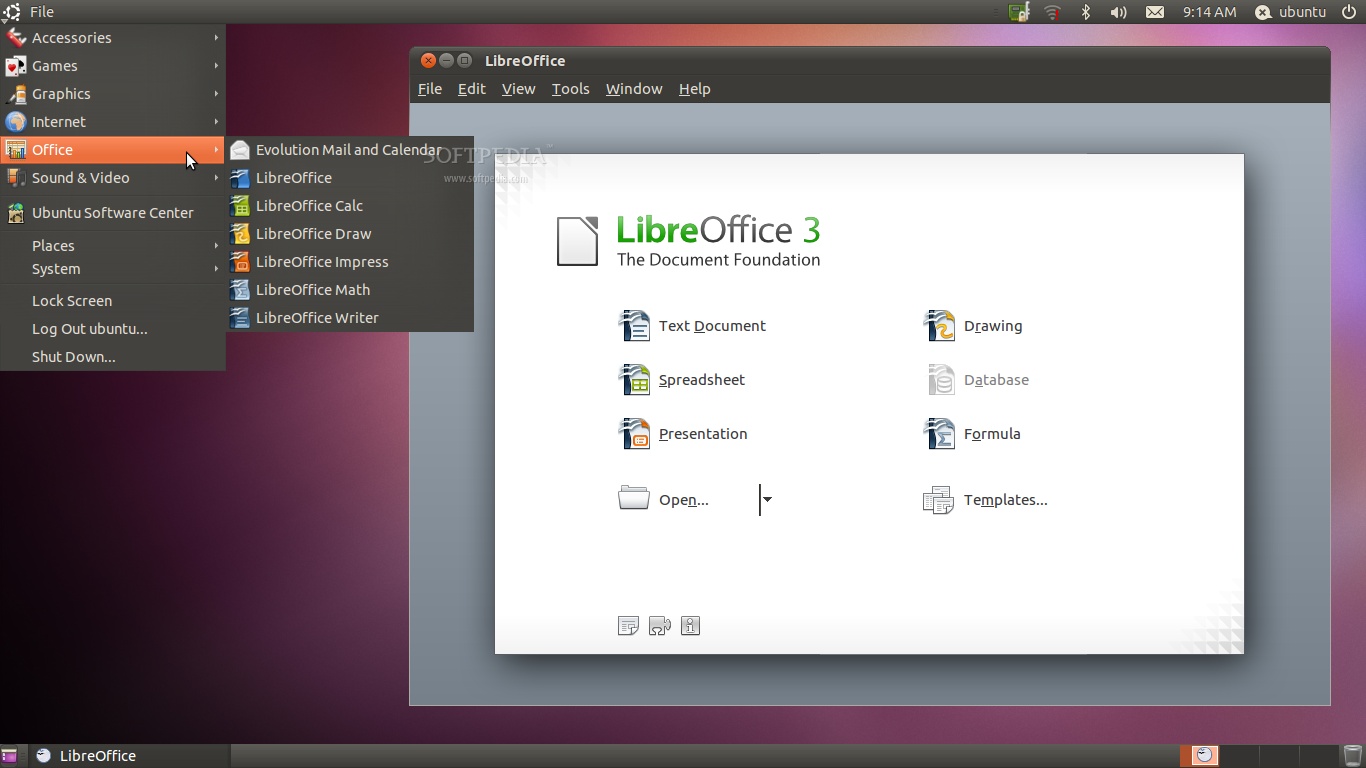The image size is (1366, 768).
Task: Click File in the top panel
Action: pyautogui.click(x=42, y=12)
